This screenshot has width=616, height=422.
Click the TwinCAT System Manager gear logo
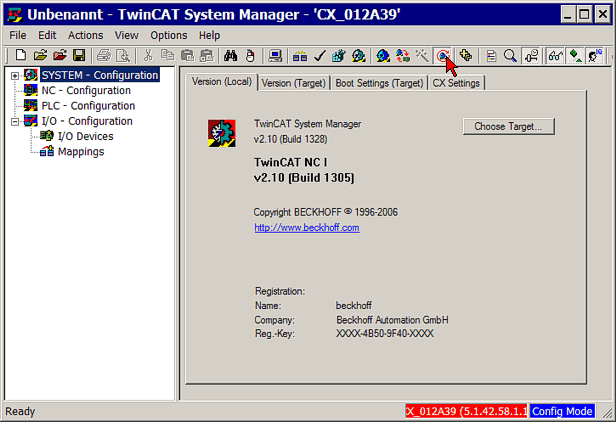click(x=222, y=134)
